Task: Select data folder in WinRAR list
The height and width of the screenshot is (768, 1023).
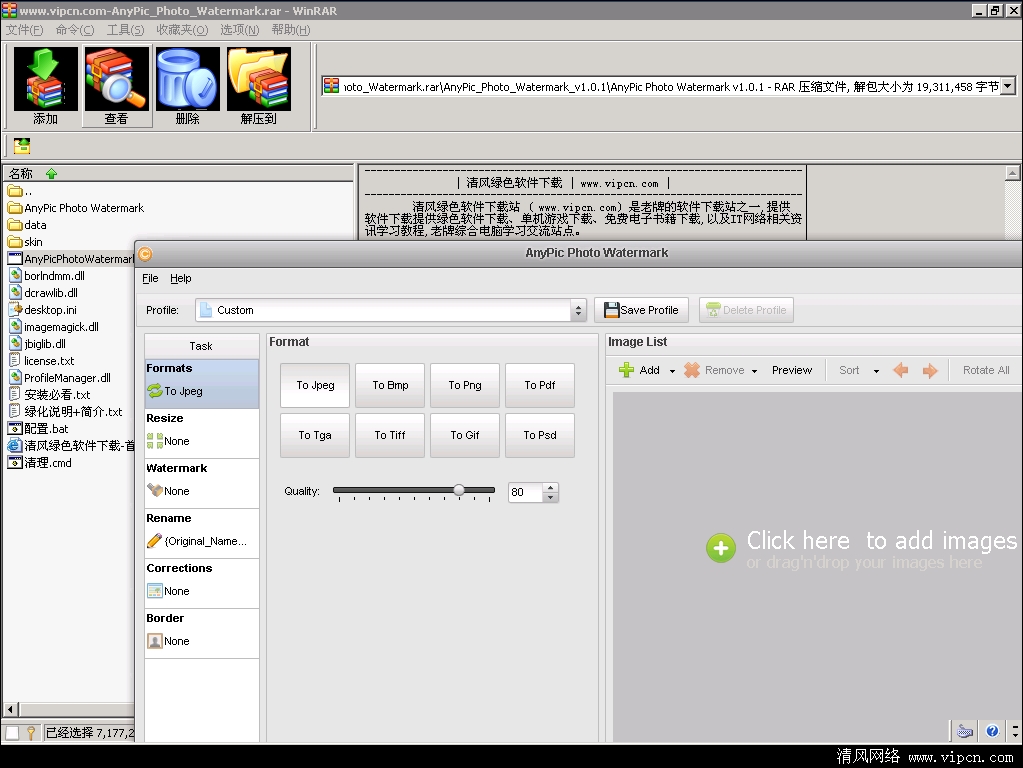Action: pos(27,225)
